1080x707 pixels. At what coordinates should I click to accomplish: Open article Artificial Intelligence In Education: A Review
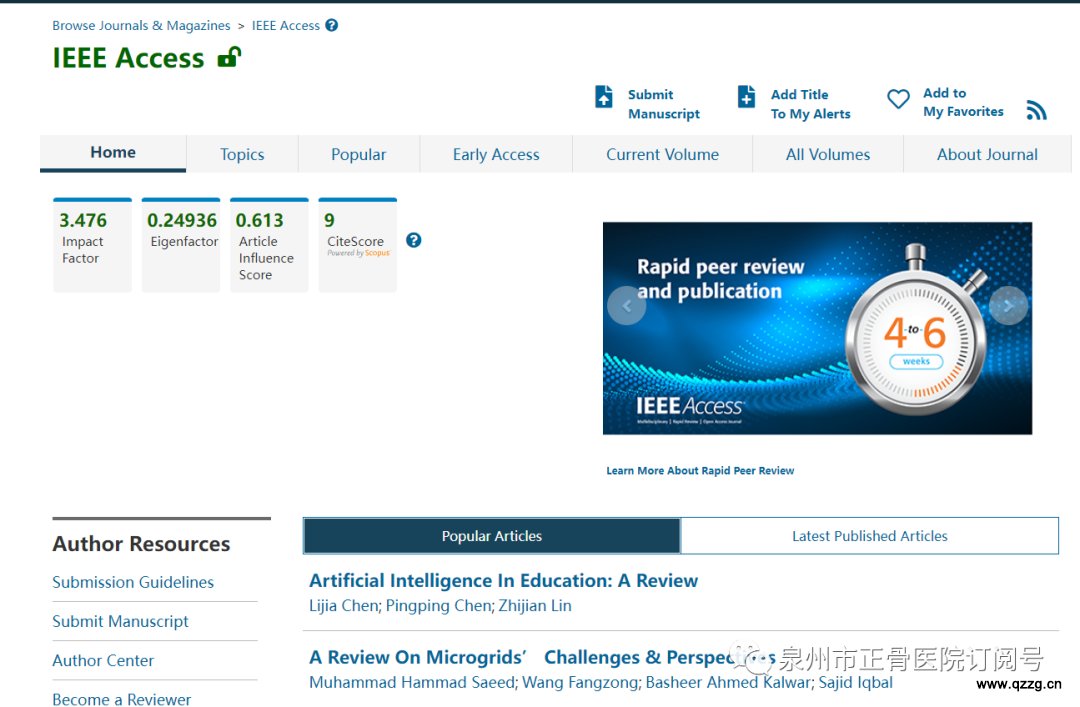(x=503, y=581)
